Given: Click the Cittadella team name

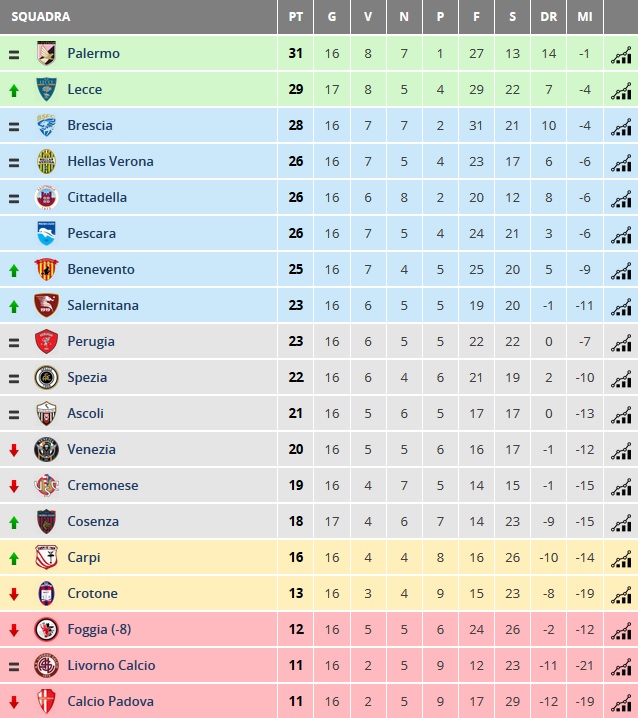Looking at the screenshot, I should click(x=97, y=197).
